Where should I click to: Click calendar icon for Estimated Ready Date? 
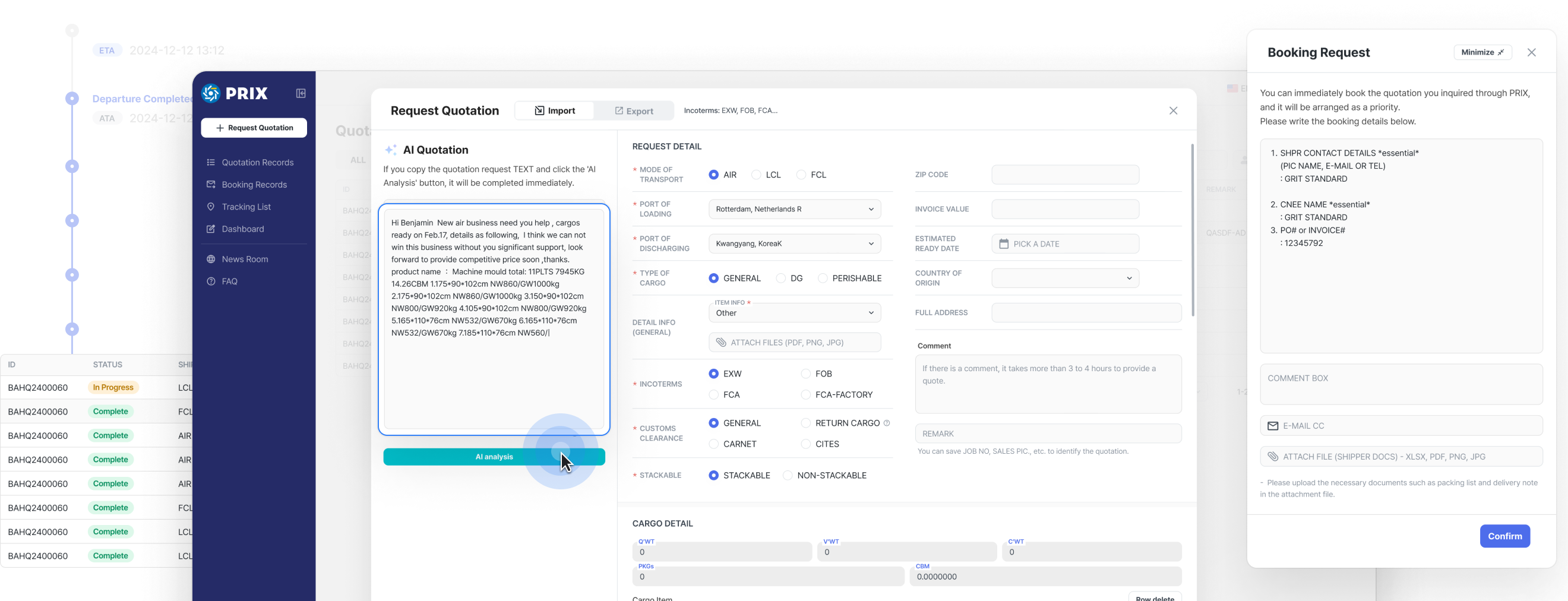coord(1004,244)
